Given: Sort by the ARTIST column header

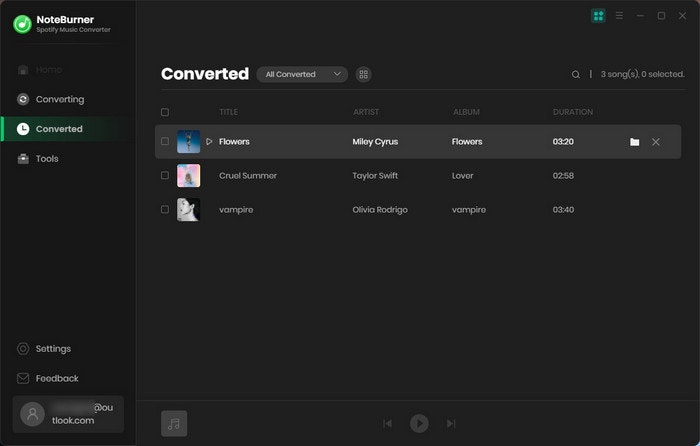Looking at the screenshot, I should (366, 112).
